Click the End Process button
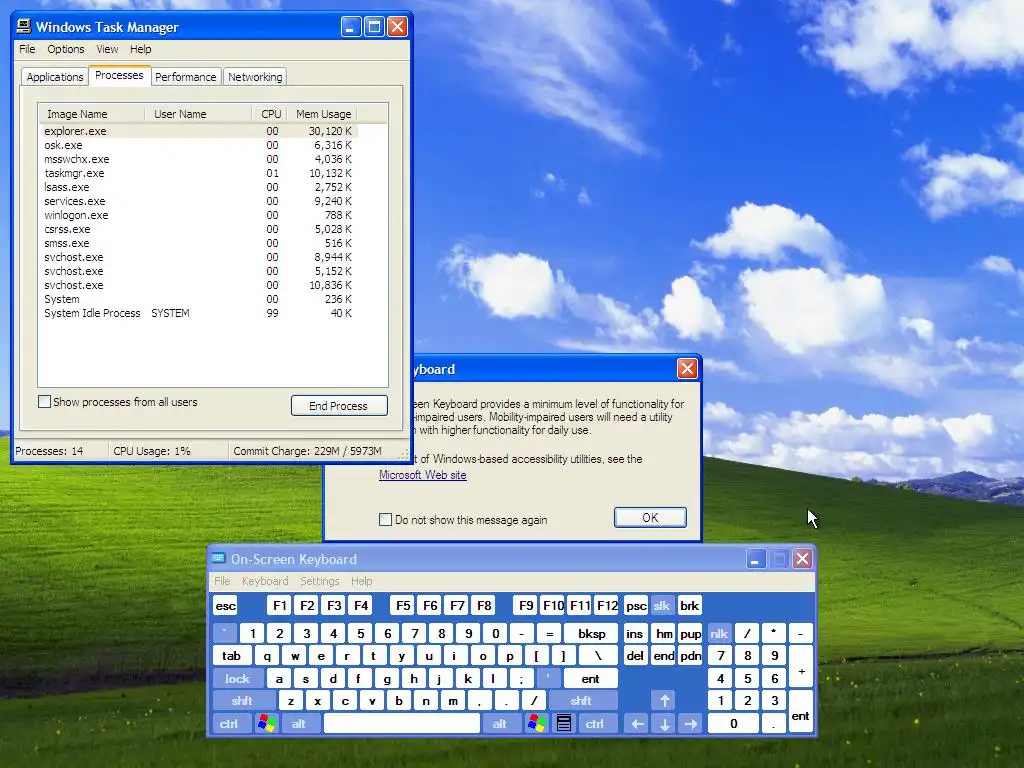 click(339, 406)
